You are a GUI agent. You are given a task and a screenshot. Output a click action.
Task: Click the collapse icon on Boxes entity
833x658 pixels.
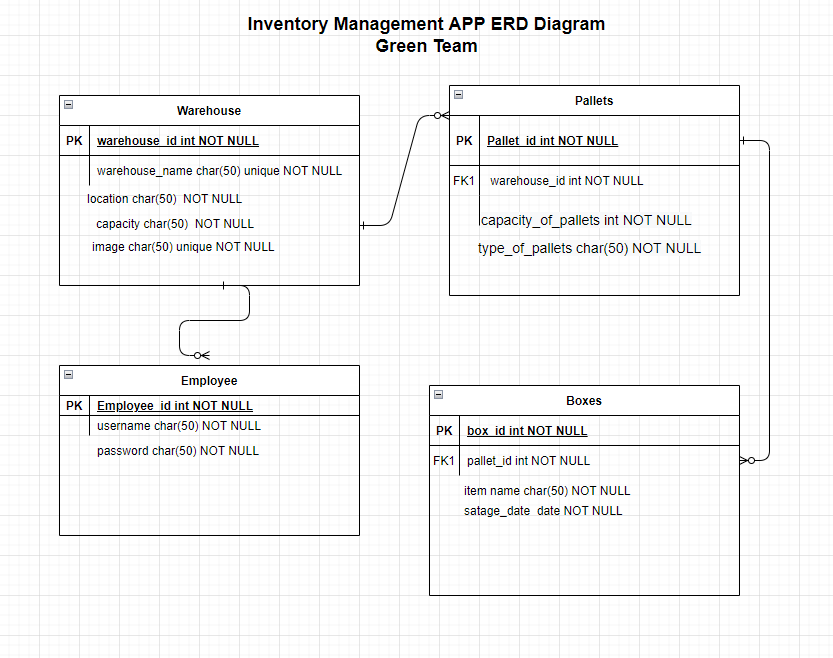point(439,394)
